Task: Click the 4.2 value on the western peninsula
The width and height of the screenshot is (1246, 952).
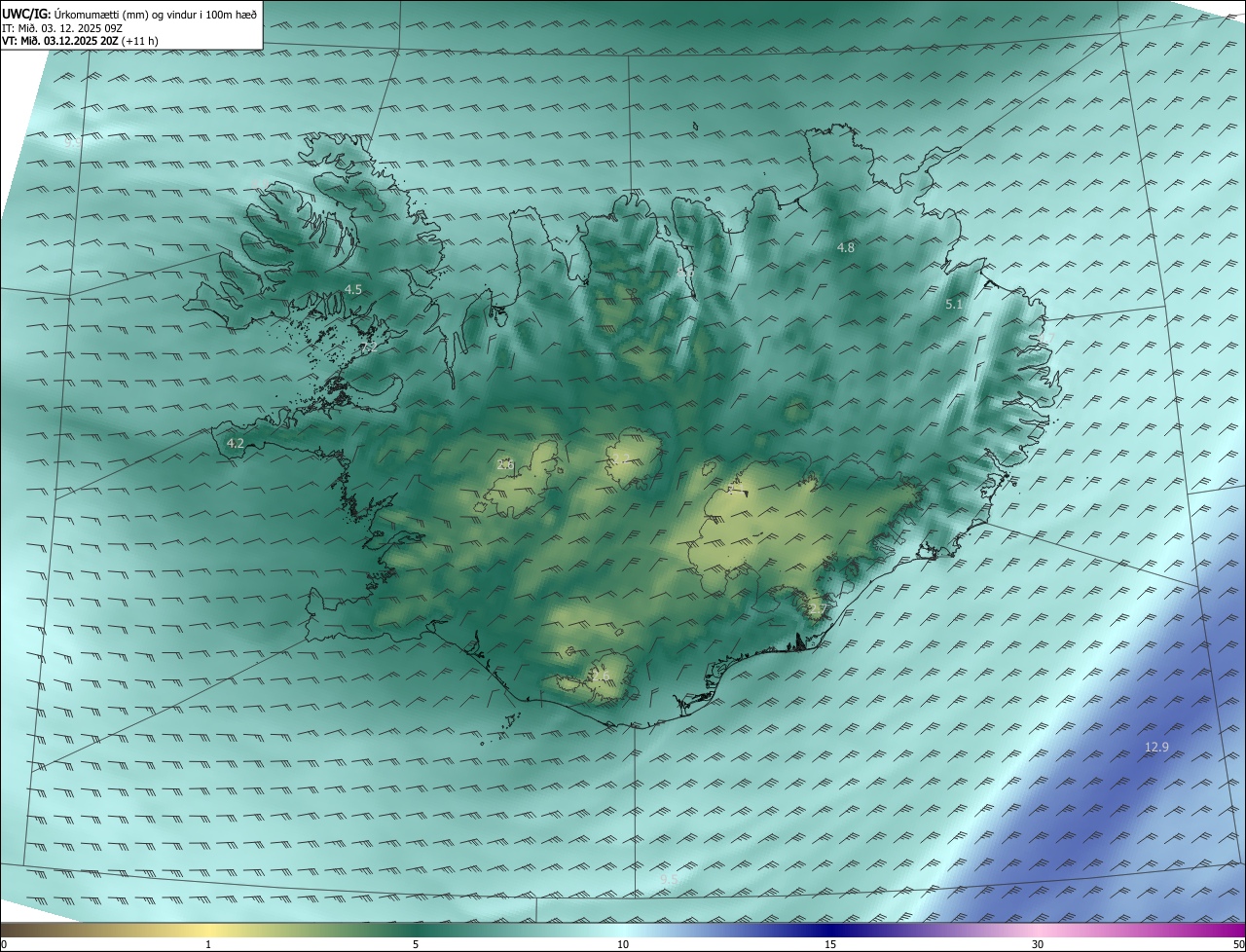Action: click(x=235, y=443)
